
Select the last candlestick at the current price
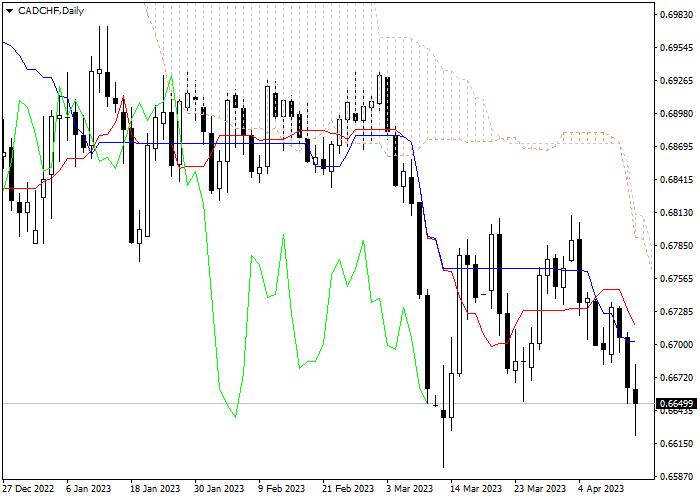pos(635,396)
